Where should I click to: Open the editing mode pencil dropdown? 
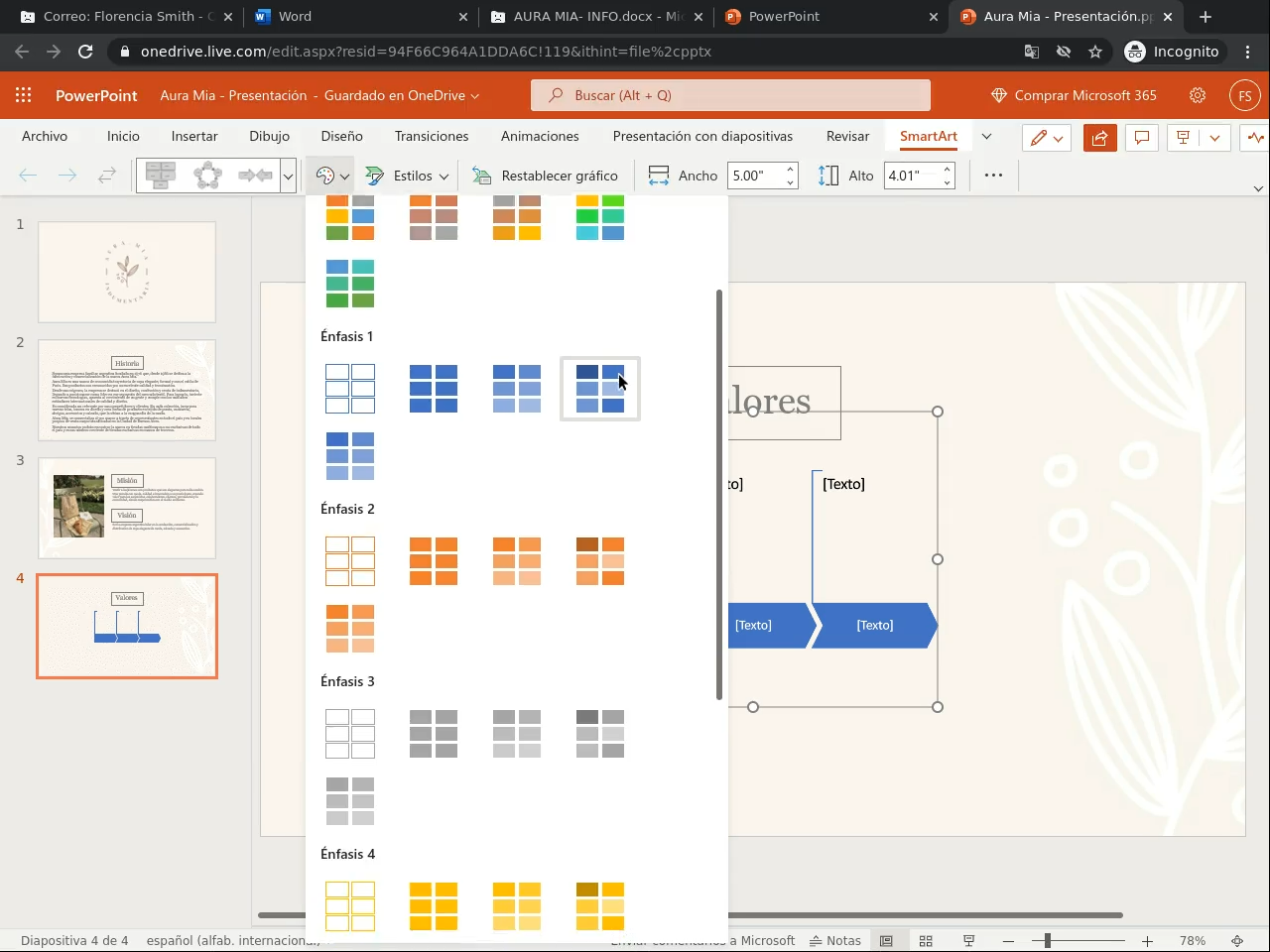click(x=1047, y=138)
